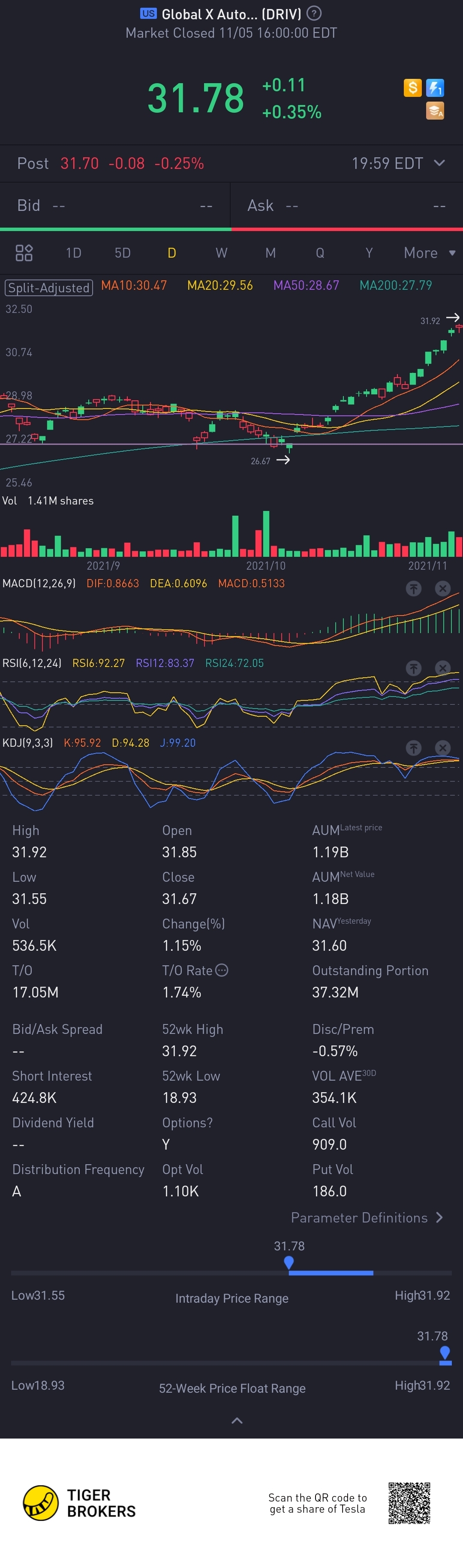Collapse the details with the up chevron

tap(237, 1421)
